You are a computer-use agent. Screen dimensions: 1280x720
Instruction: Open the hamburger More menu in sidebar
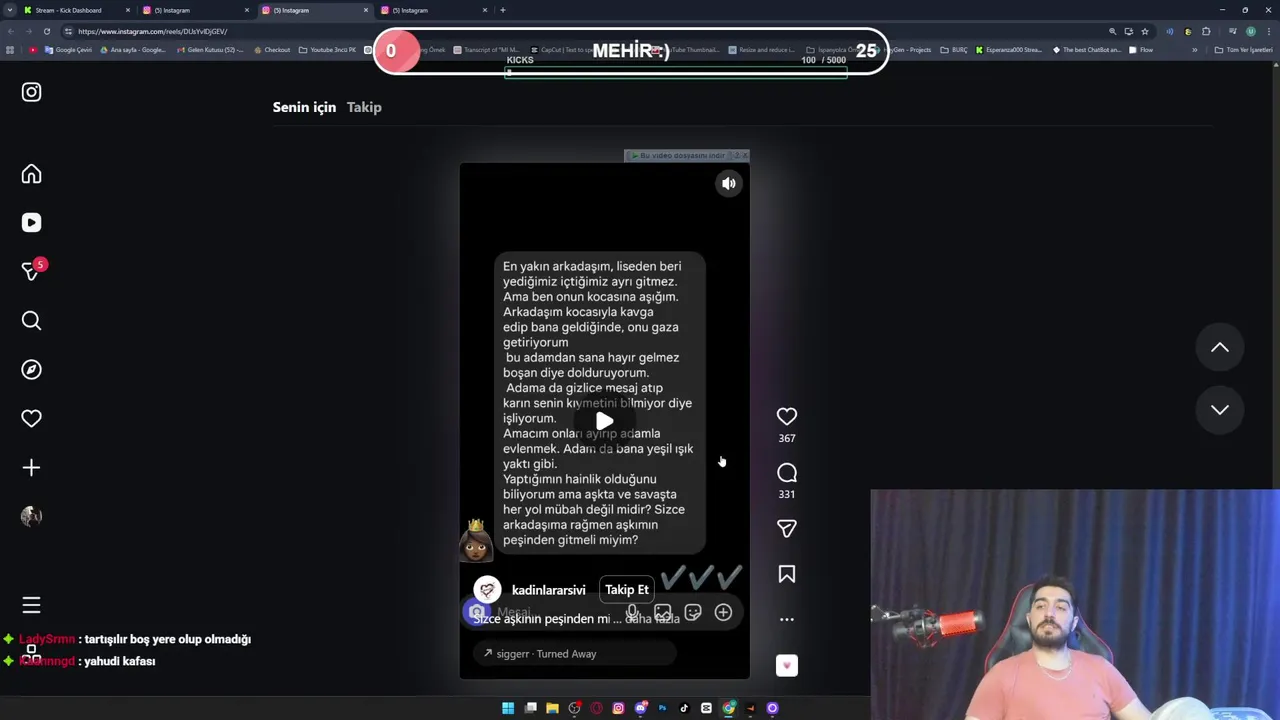pos(31,605)
